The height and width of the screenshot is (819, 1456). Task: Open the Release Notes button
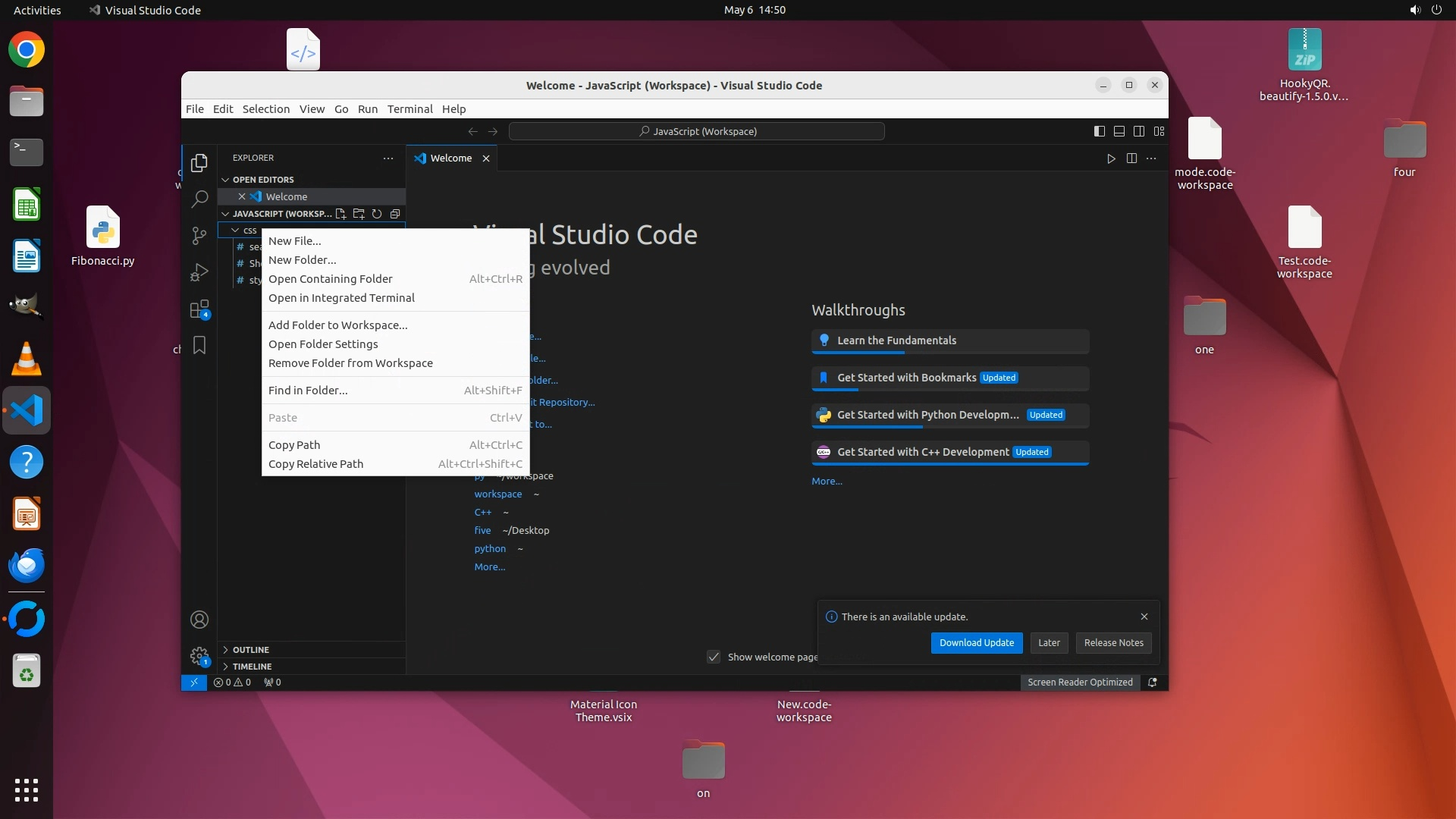coord(1113,643)
